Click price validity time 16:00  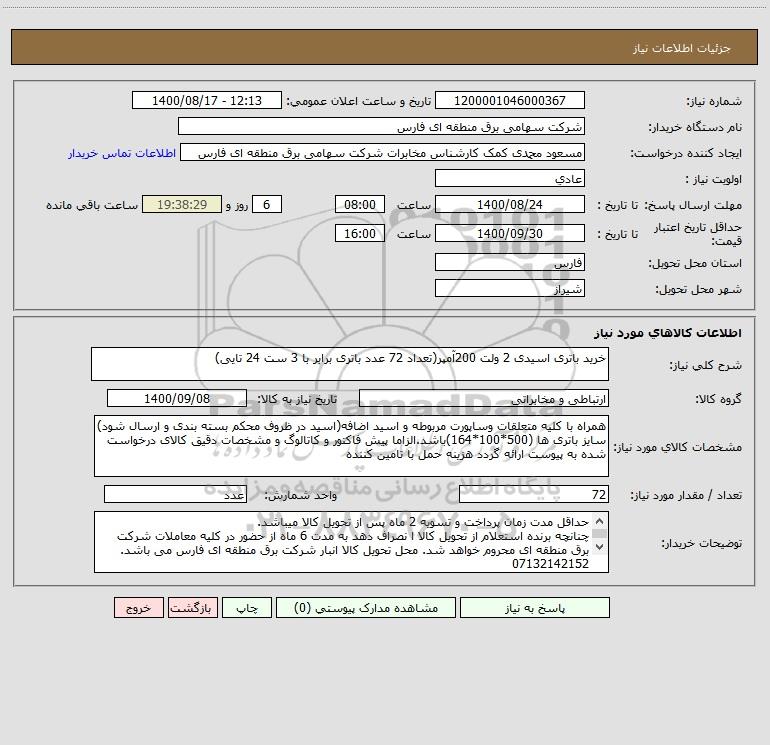coord(359,233)
